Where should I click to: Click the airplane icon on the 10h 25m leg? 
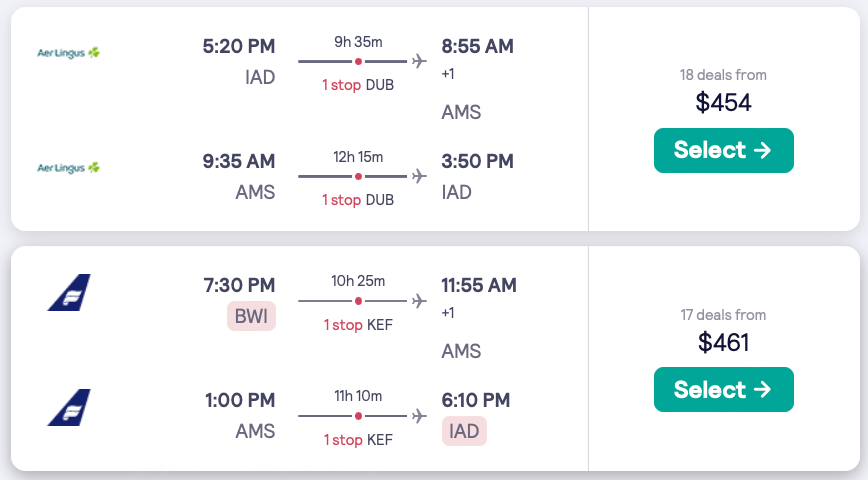click(x=419, y=301)
